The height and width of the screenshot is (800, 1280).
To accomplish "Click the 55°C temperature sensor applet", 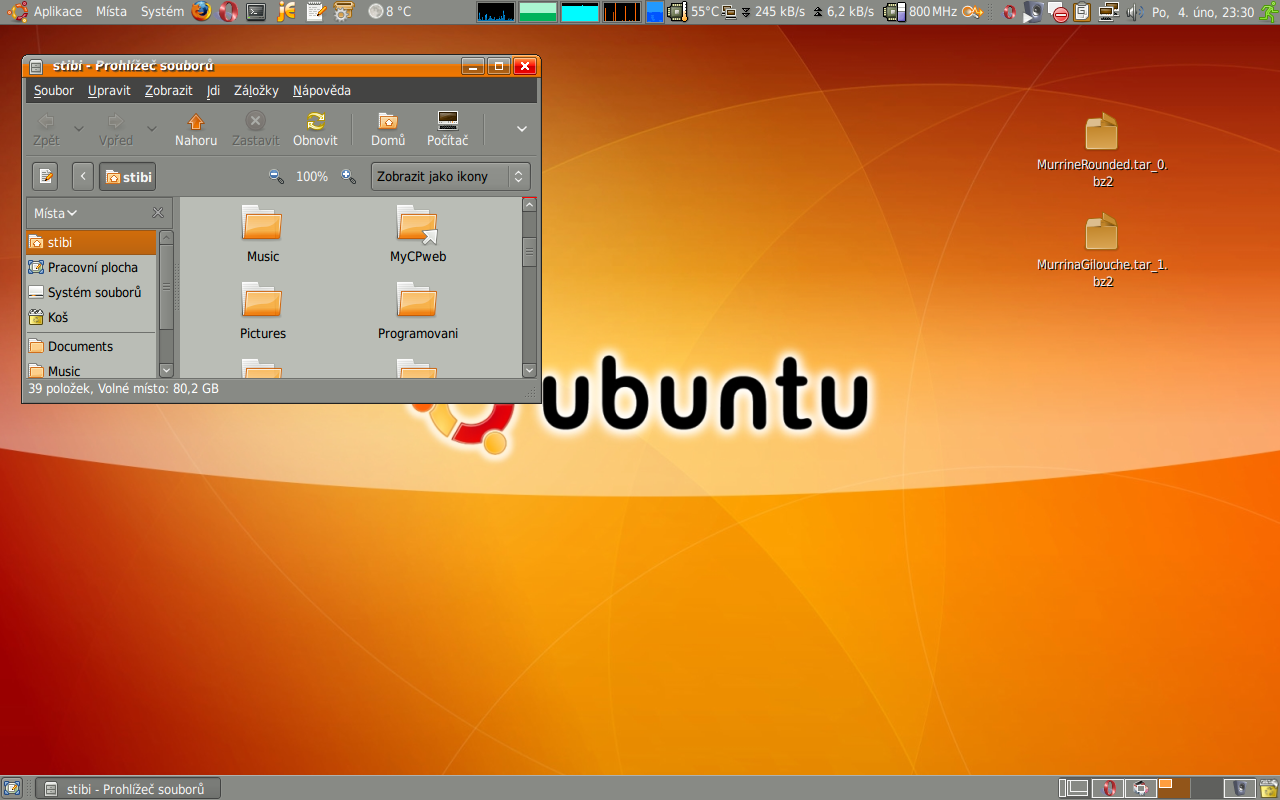I will click(x=693, y=12).
